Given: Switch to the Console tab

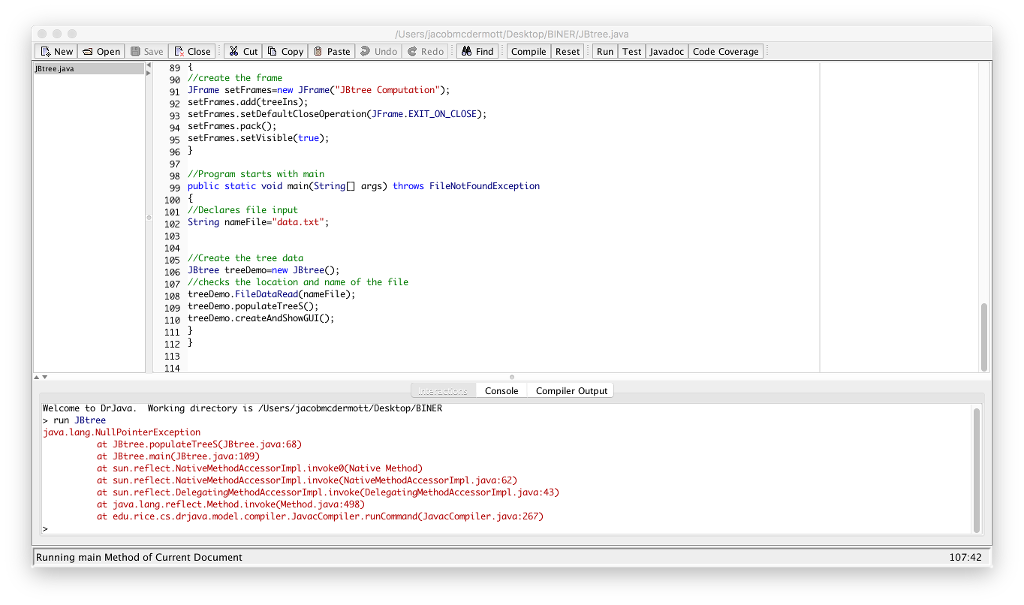Looking at the screenshot, I should pyautogui.click(x=501, y=390).
